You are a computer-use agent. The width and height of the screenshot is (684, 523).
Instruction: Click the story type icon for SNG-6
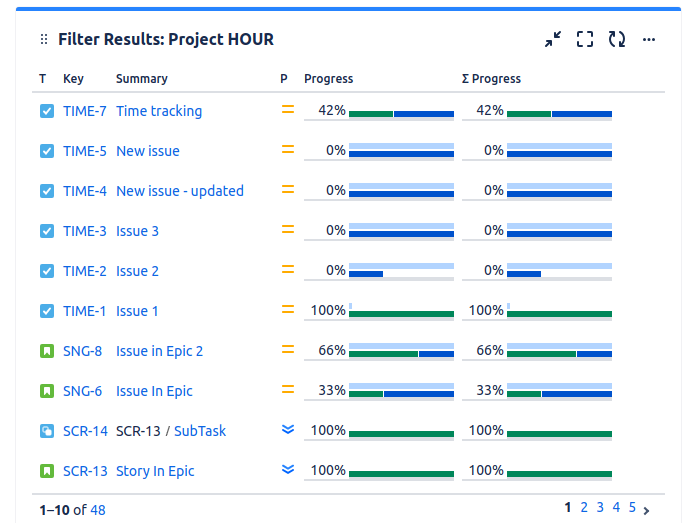(47, 391)
